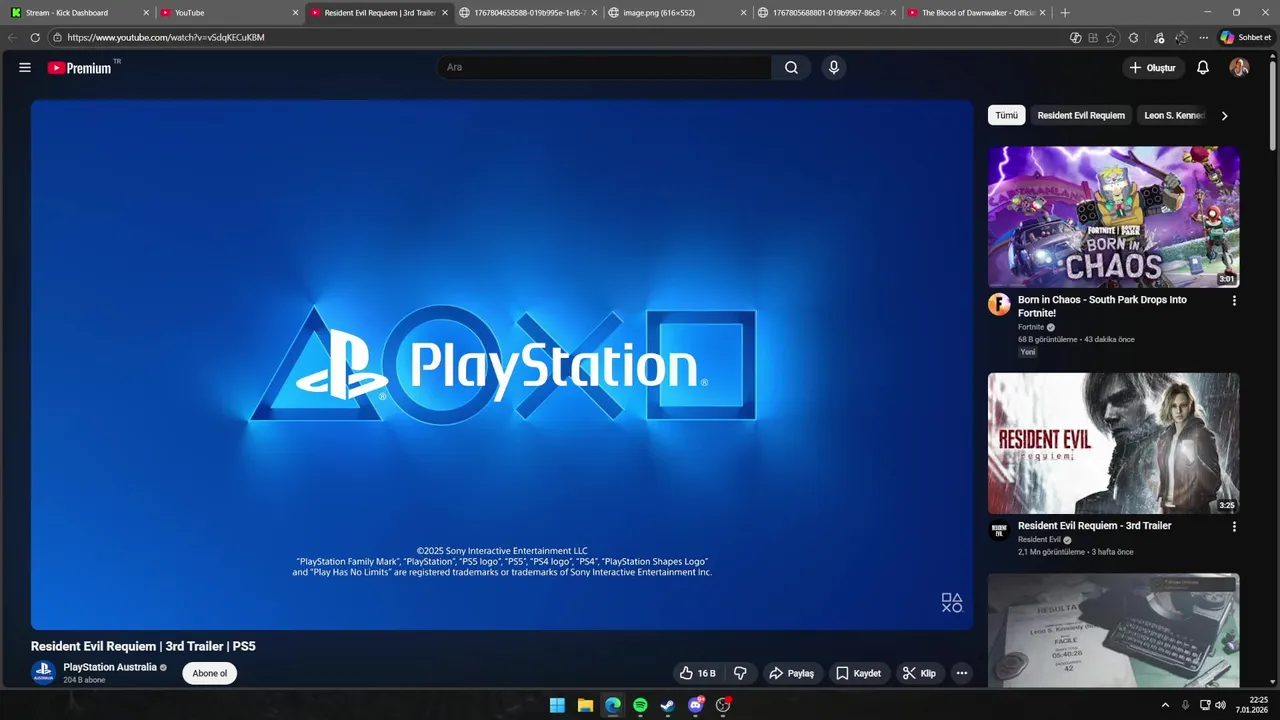The width and height of the screenshot is (1280, 720).
Task: Click the PlayStation shapes watermark in player
Action: 952,602
